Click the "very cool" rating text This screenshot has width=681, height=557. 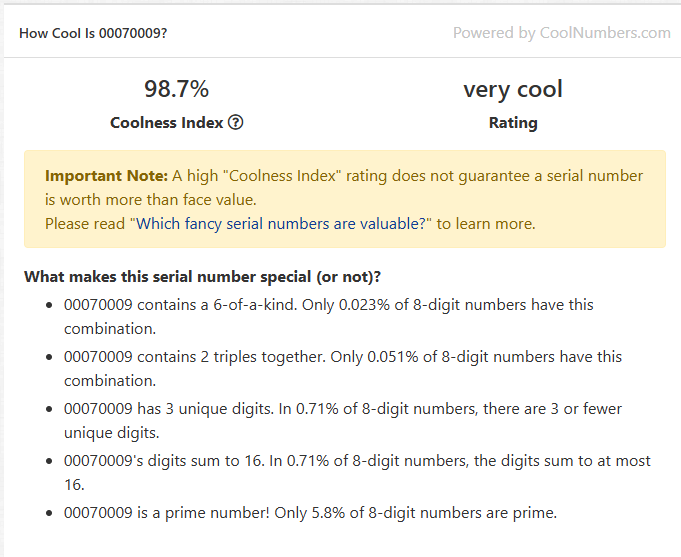(x=513, y=89)
